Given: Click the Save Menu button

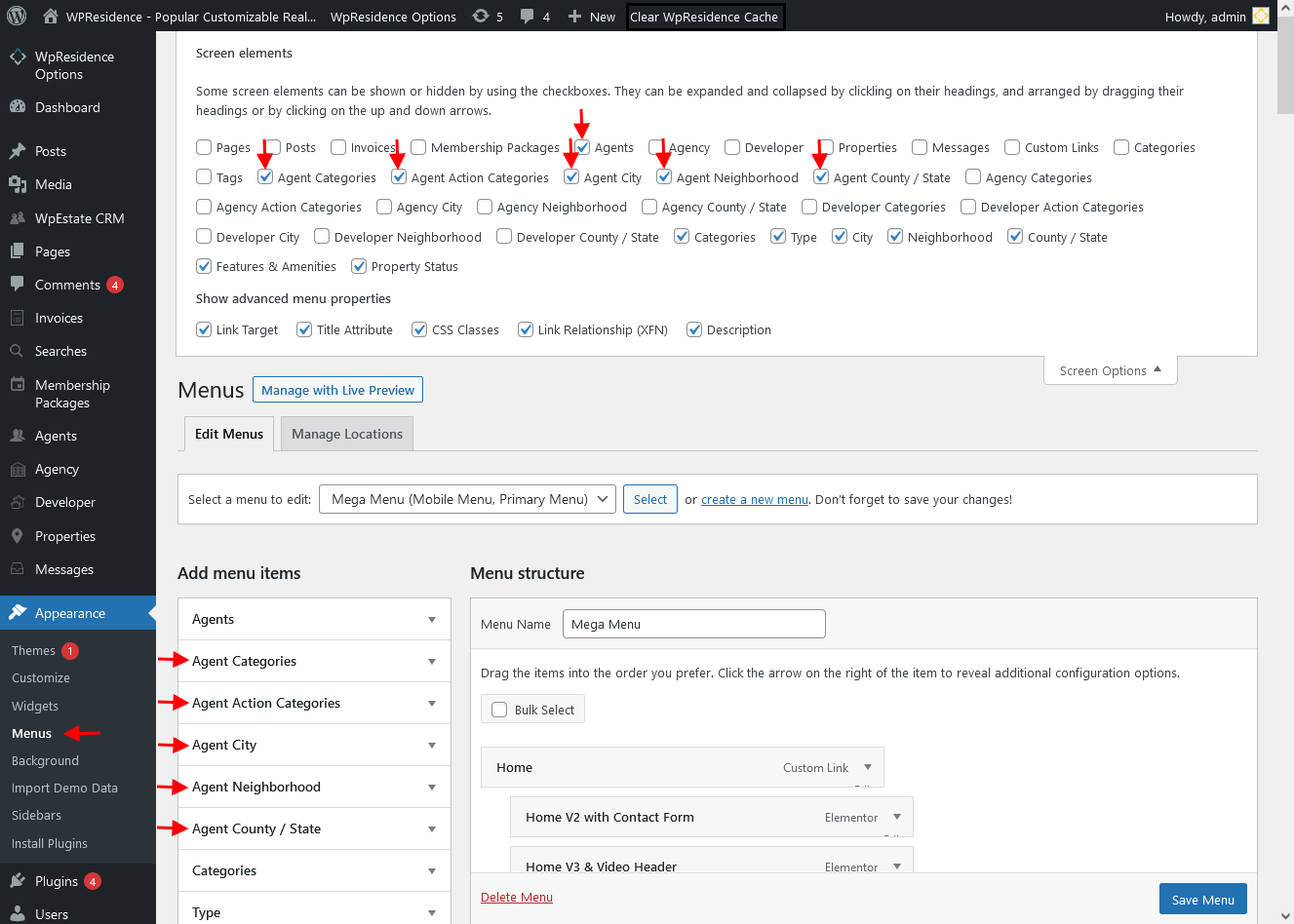Looking at the screenshot, I should (x=1203, y=899).
